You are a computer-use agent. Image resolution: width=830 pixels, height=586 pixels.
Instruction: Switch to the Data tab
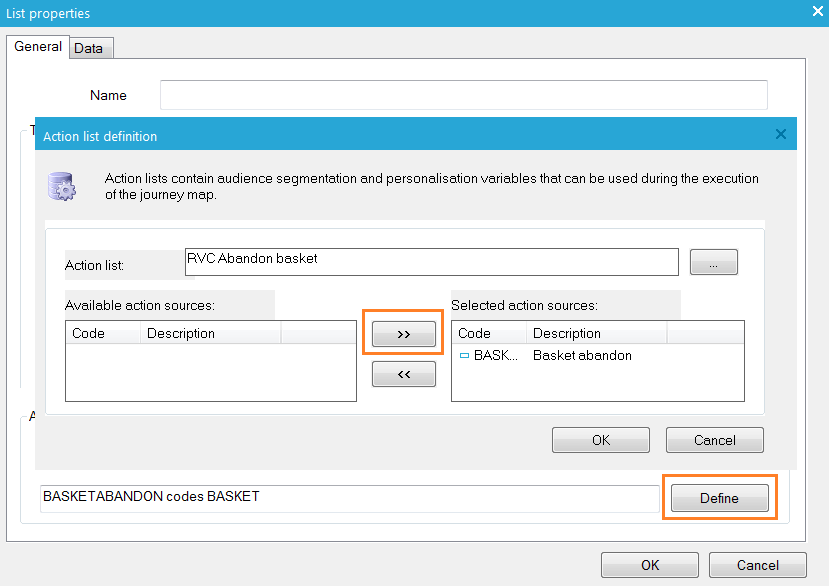[88, 48]
